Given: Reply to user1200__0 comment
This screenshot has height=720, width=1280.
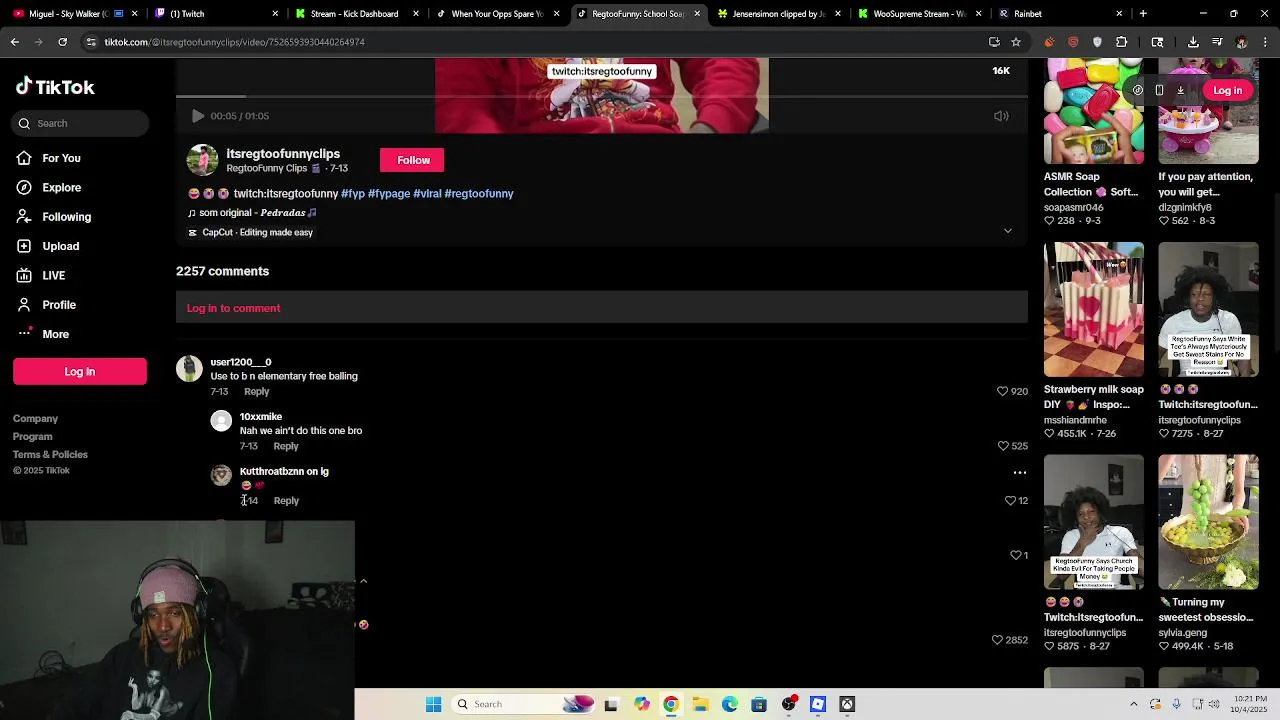Looking at the screenshot, I should pos(257,391).
